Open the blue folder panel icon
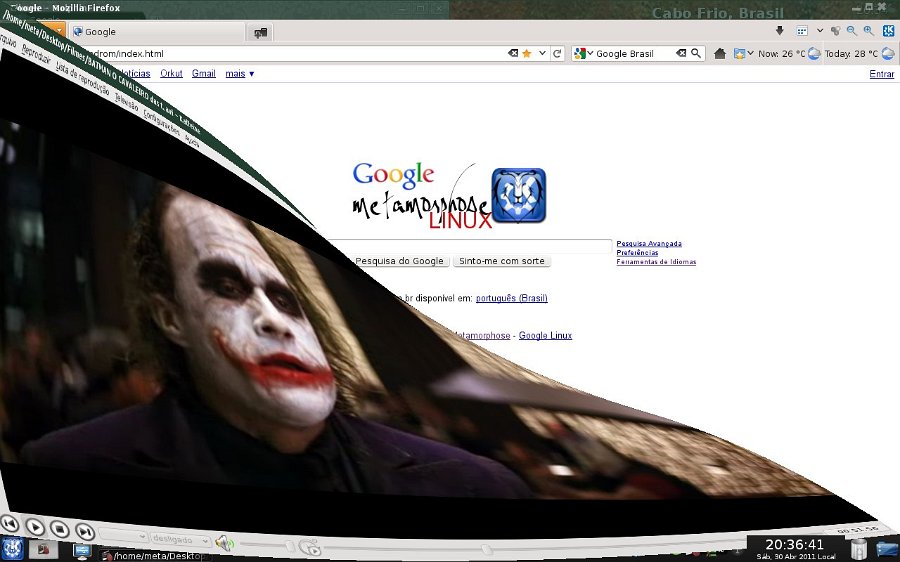 [x=887, y=549]
